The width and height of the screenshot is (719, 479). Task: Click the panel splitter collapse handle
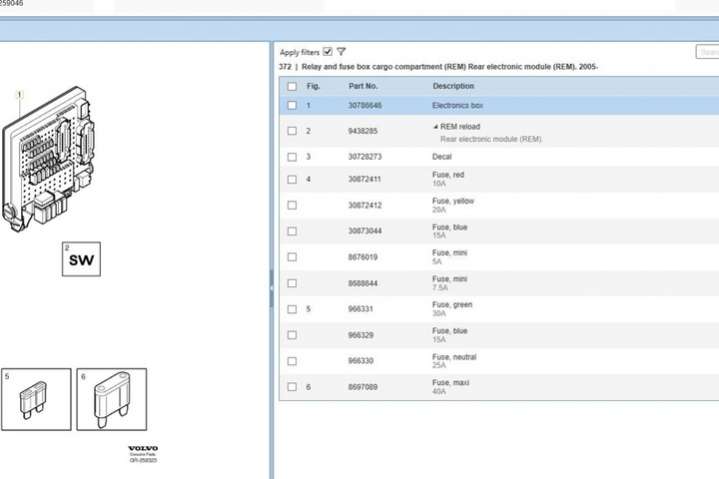click(x=271, y=289)
